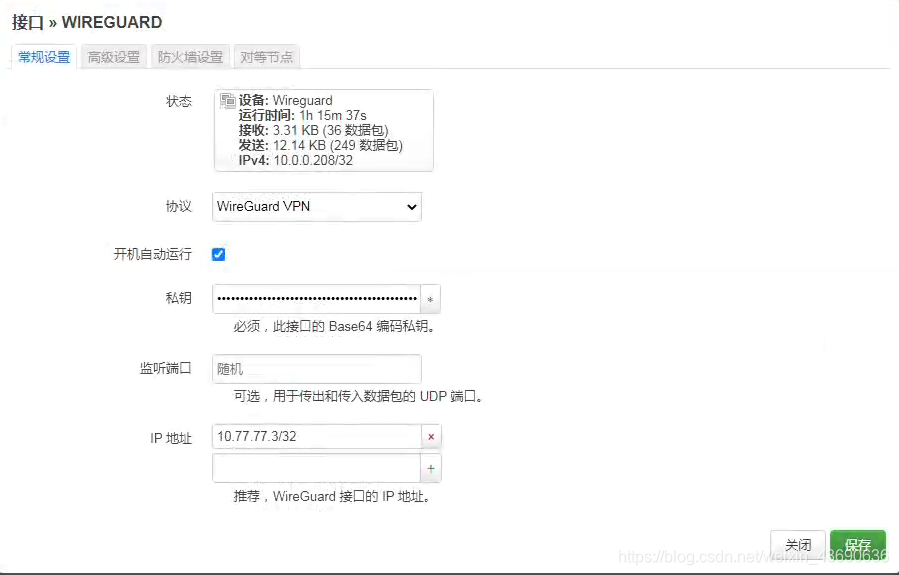Screen dimensions: 899x575
Task: Click the 推荐，WireGuard 接口的 IP 地址 hint
Action: click(331, 496)
